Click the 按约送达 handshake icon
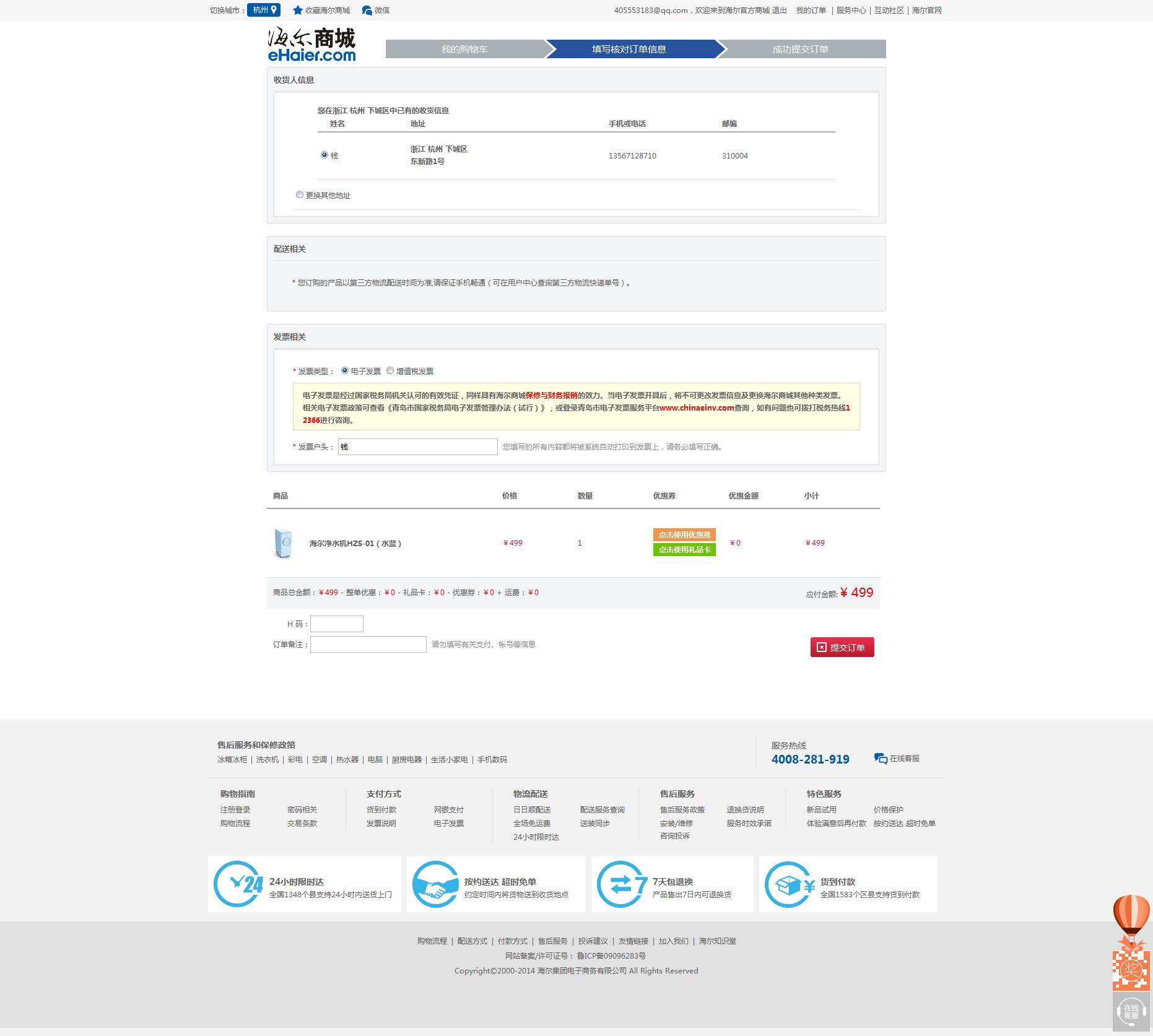The image size is (1153, 1036). (435, 884)
